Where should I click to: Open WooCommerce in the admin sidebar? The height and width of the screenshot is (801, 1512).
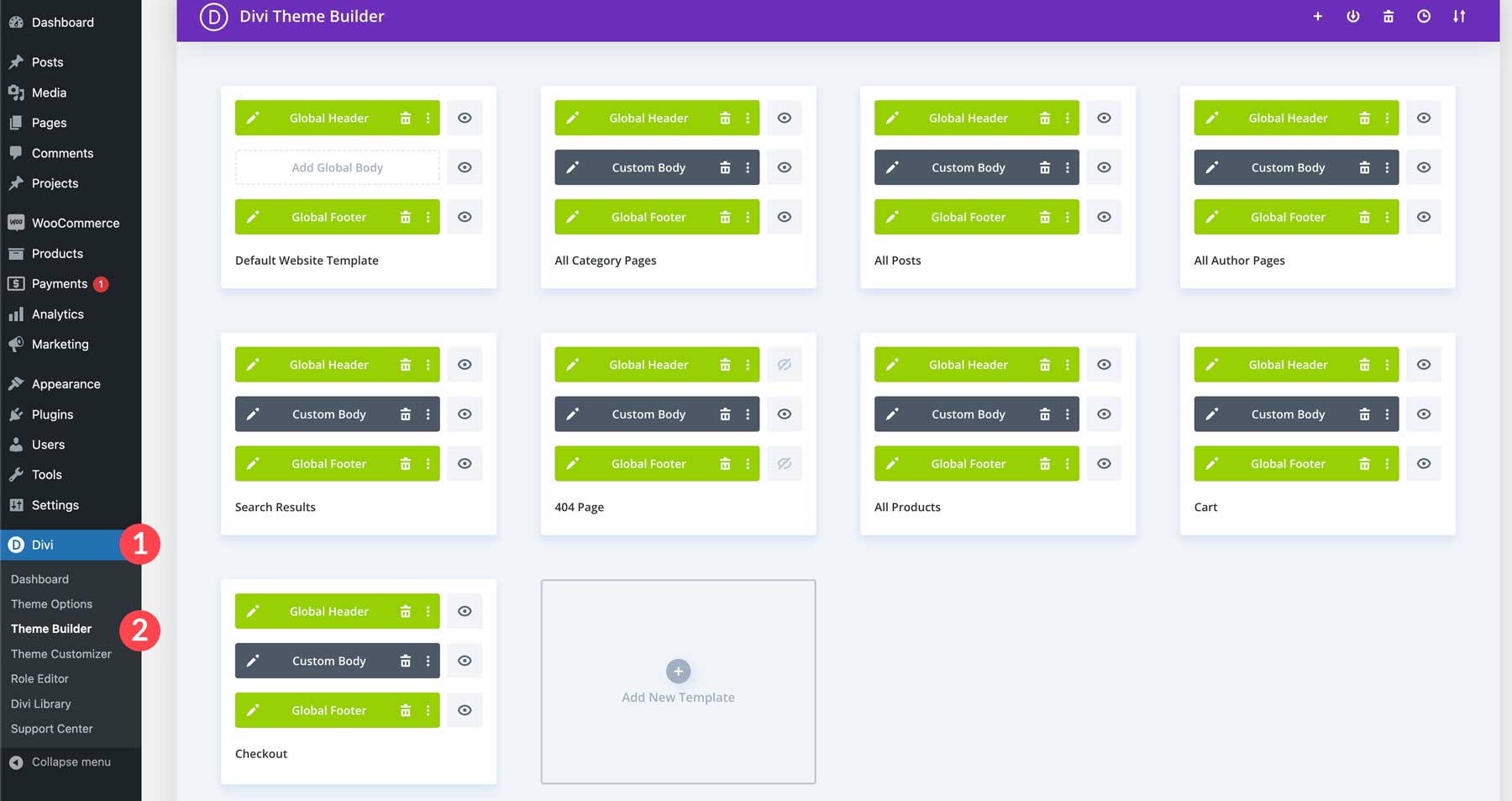(x=75, y=222)
